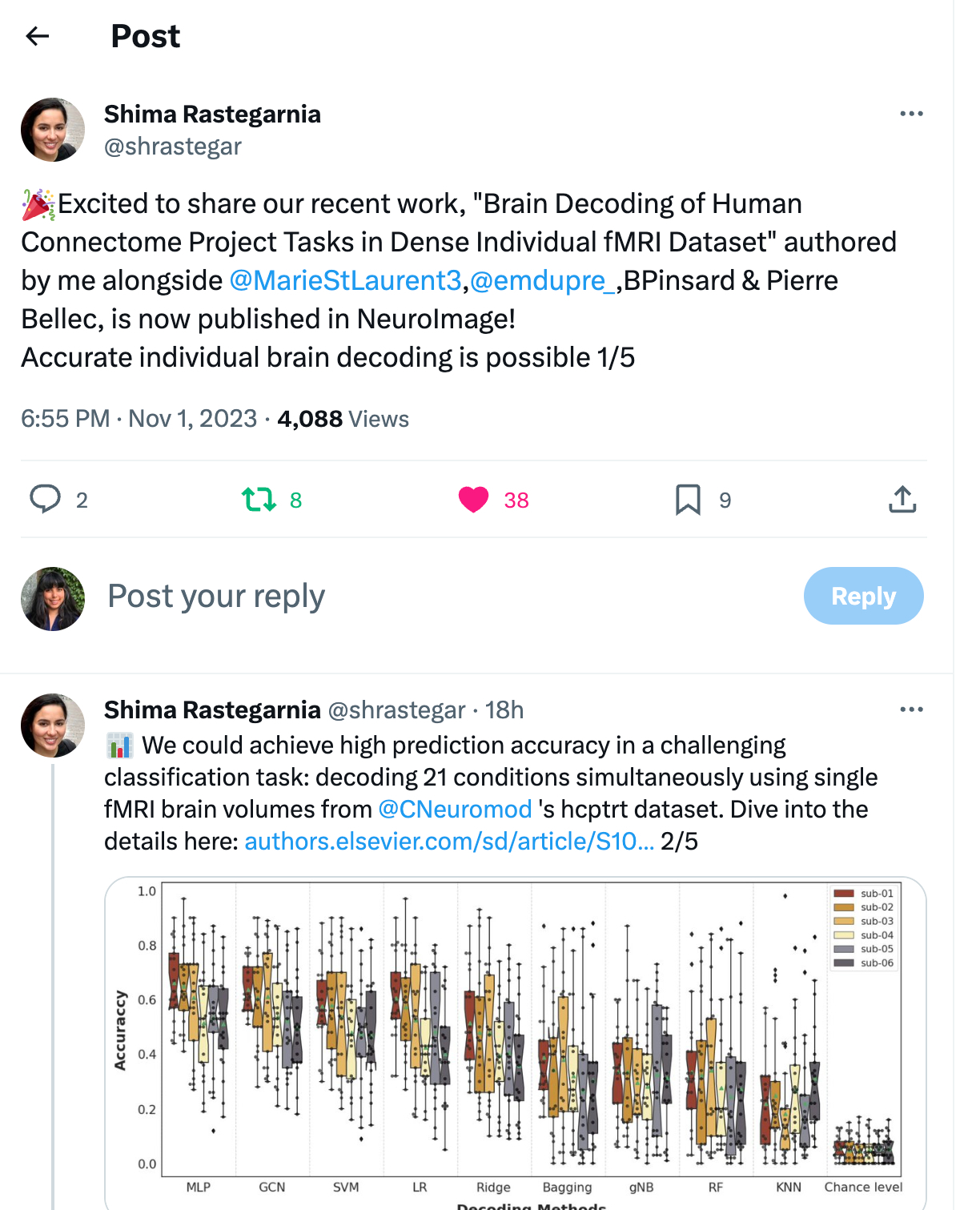
Task: Open @emdupre_ mention link
Action: [542, 280]
